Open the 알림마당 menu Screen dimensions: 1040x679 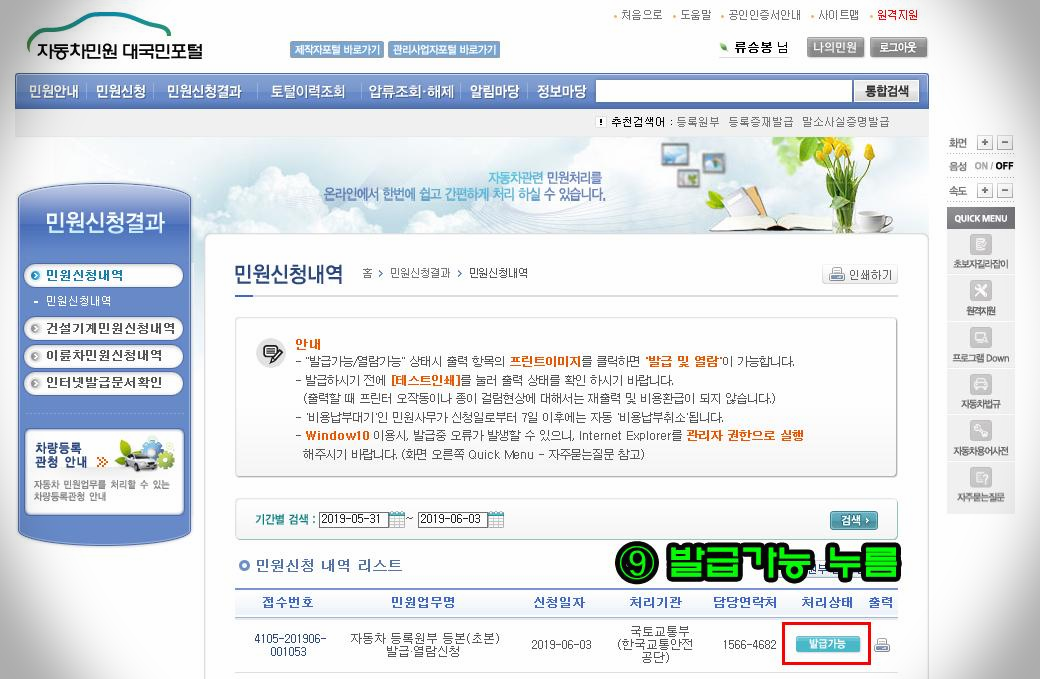(495, 92)
